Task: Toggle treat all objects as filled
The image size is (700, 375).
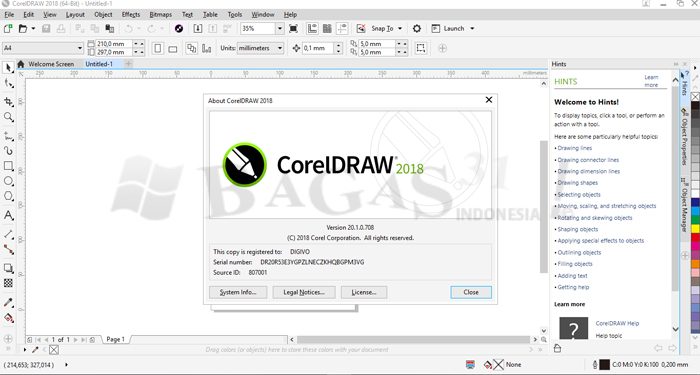Action: [x=421, y=48]
